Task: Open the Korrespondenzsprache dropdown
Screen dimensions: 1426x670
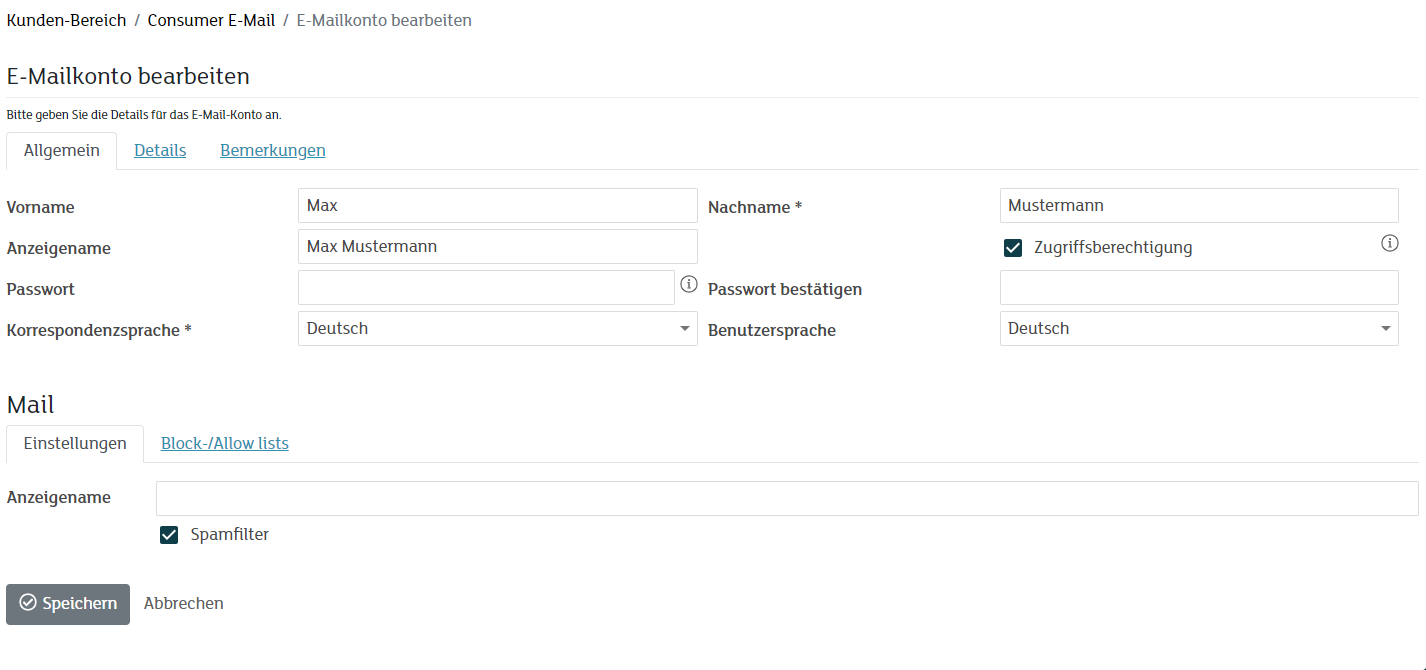Action: [x=498, y=329]
